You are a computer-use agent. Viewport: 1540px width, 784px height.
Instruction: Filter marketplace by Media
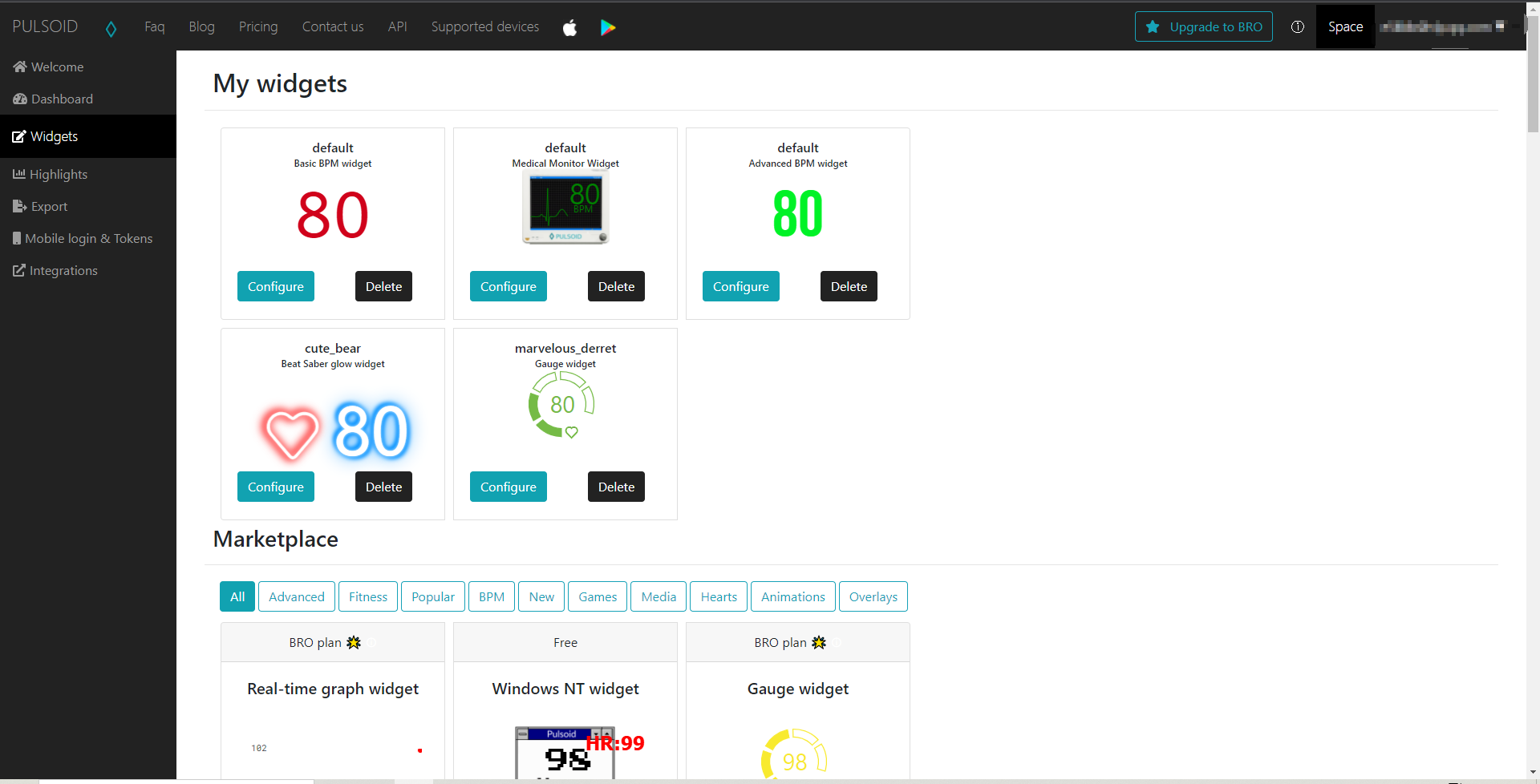(x=659, y=596)
